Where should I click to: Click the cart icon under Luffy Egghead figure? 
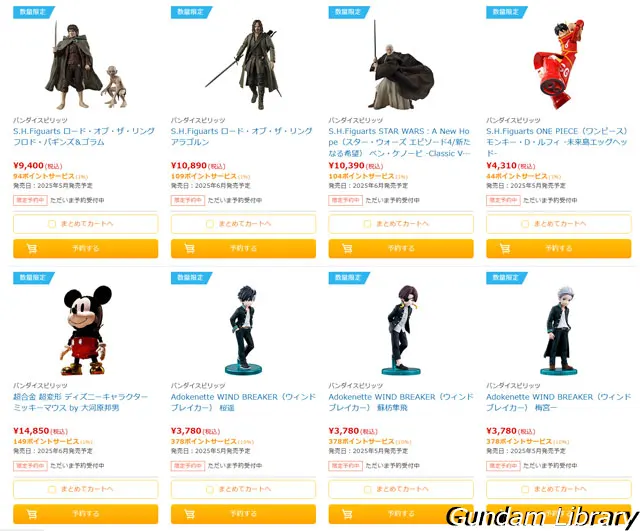click(x=504, y=248)
